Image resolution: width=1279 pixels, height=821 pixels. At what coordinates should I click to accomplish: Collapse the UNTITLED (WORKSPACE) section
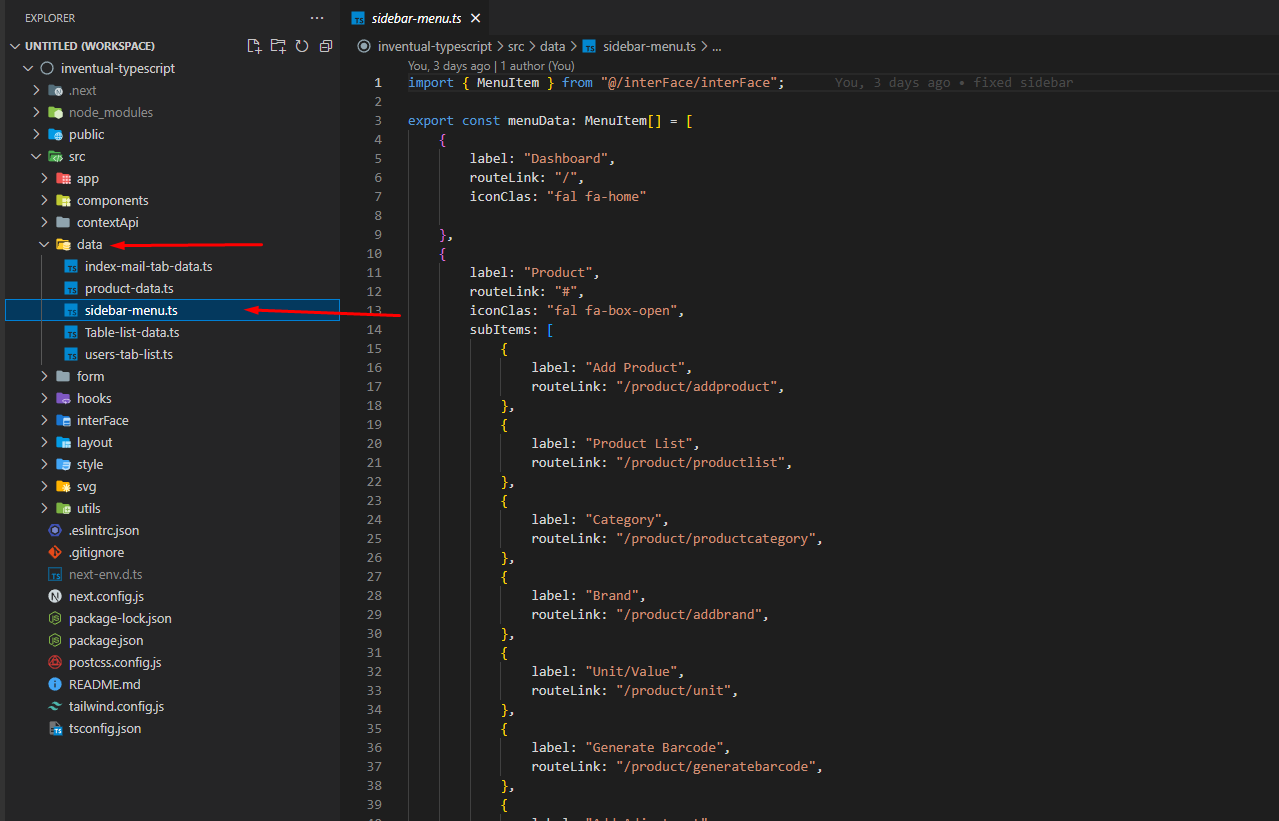[x=14, y=46]
